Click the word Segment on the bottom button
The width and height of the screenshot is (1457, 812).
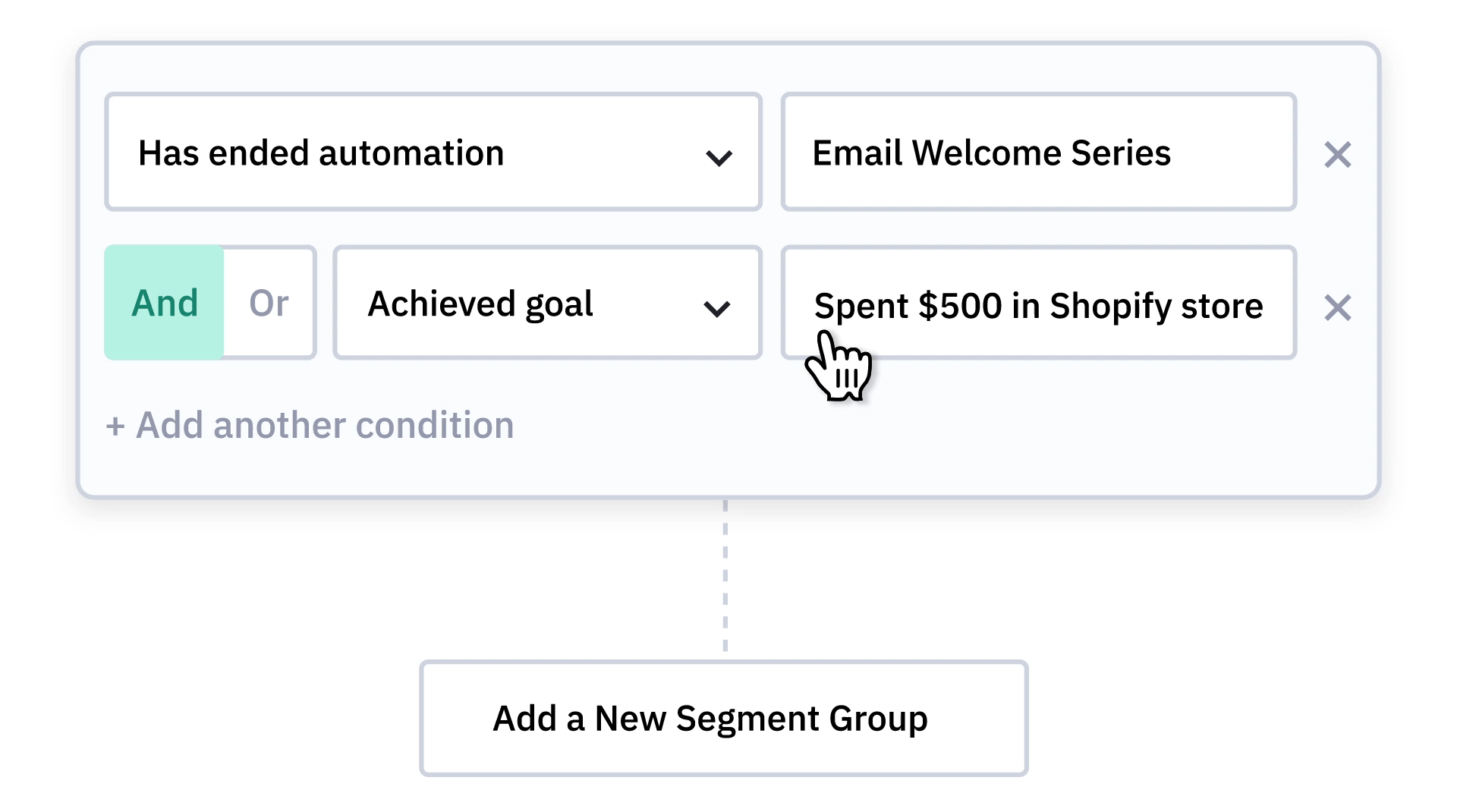point(747,719)
